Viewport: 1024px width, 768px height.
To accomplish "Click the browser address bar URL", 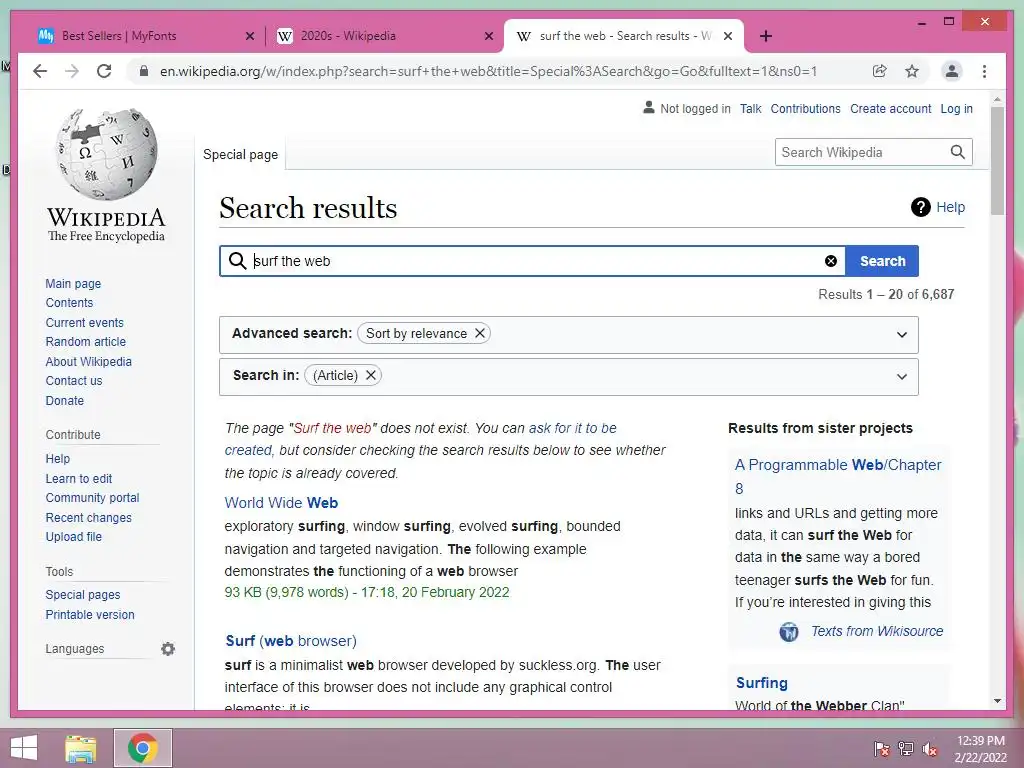I will [488, 71].
